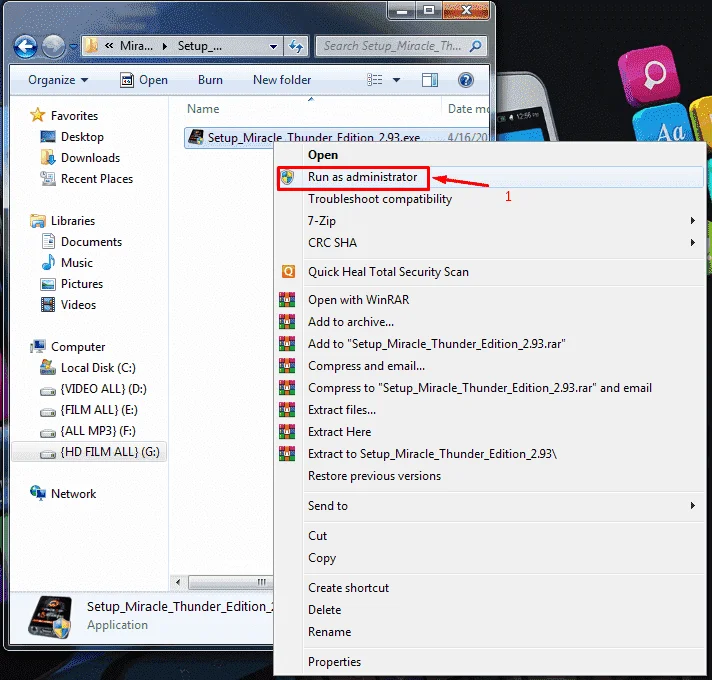Open the {ALL MP3} (F:) drive
712x680 pixels.
click(98, 431)
